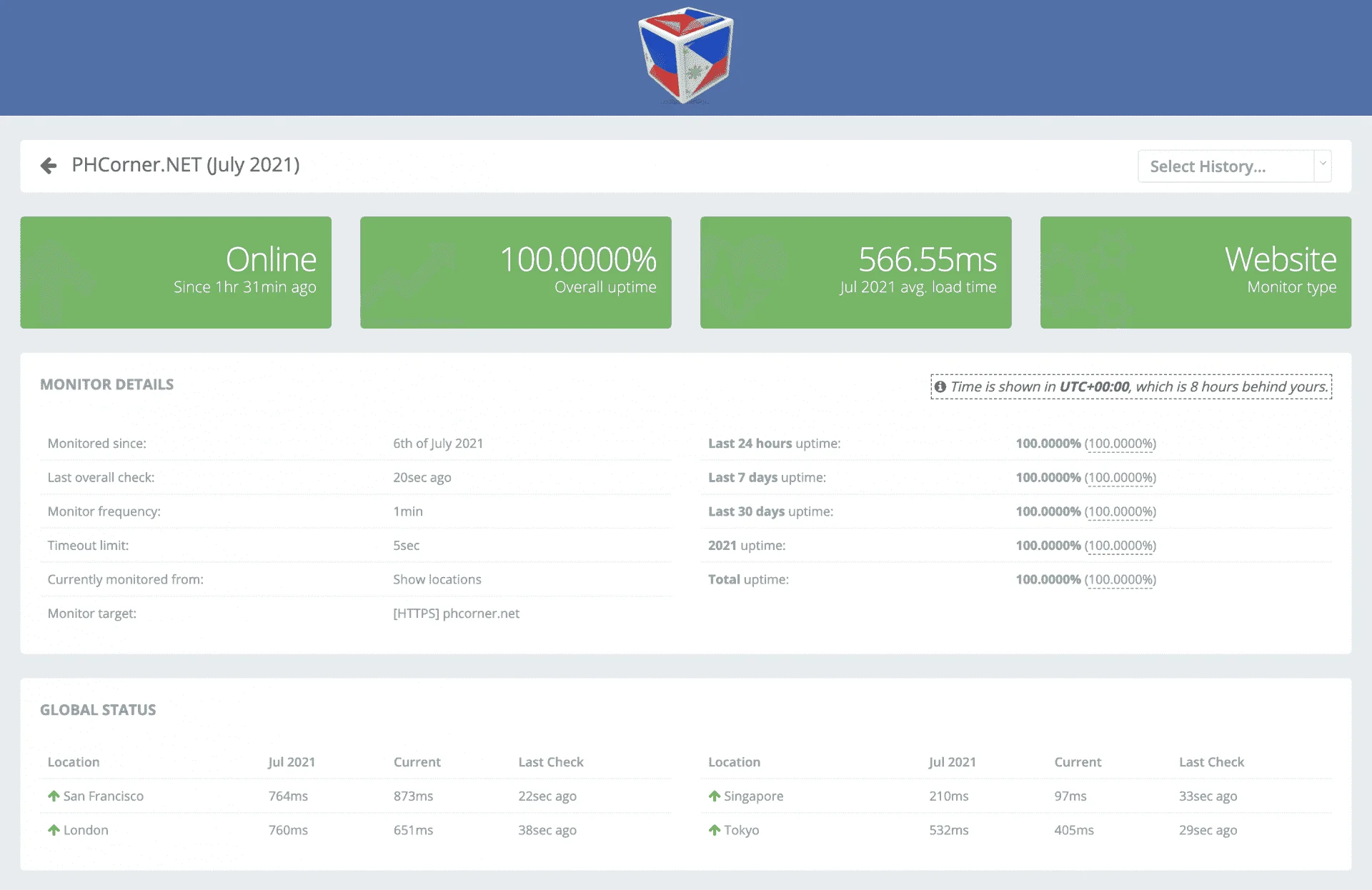Click the '[HTTPS] phcorner.net' monitor target

[457, 614]
